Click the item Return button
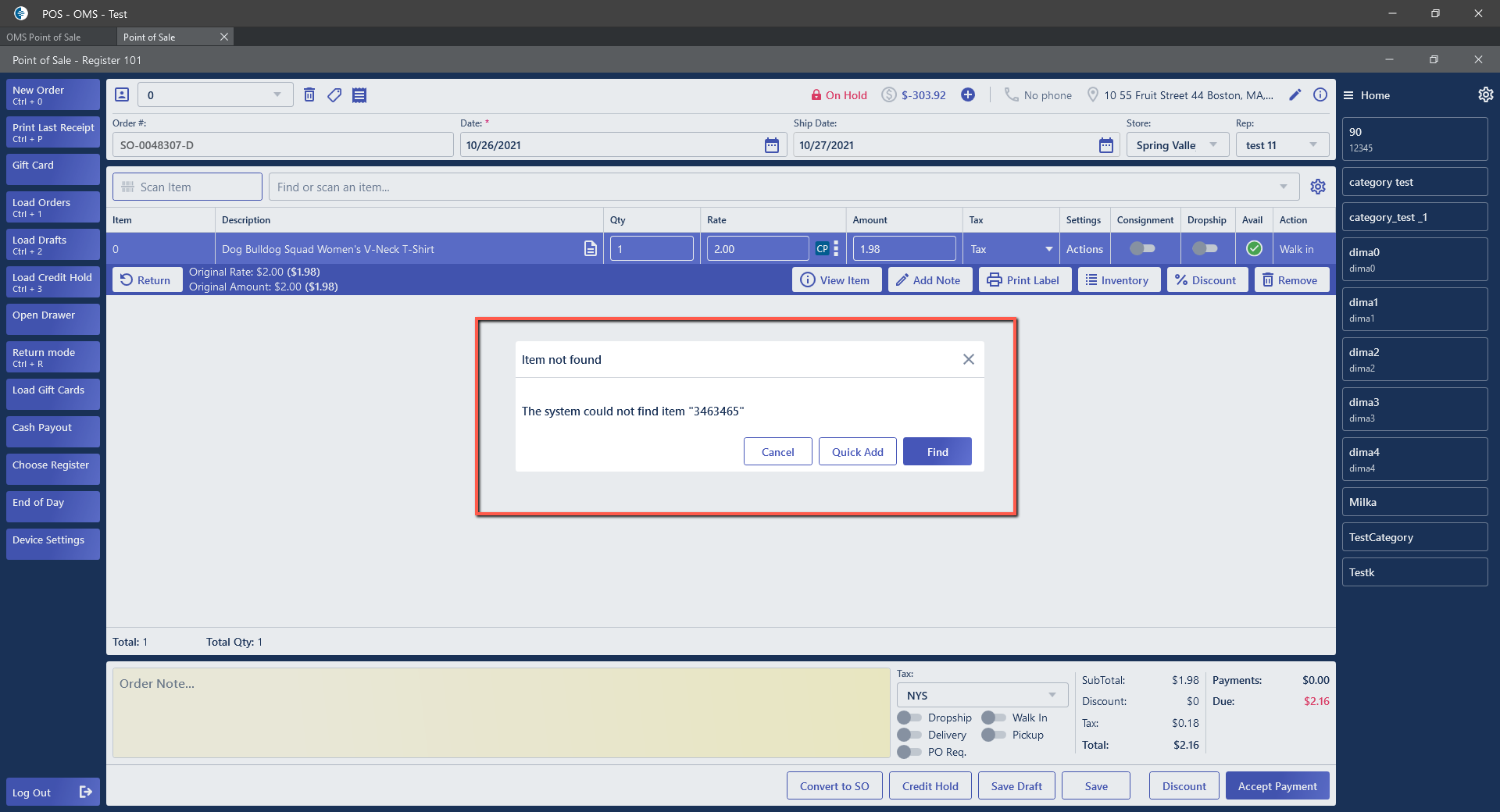Image resolution: width=1500 pixels, height=812 pixels. (147, 280)
